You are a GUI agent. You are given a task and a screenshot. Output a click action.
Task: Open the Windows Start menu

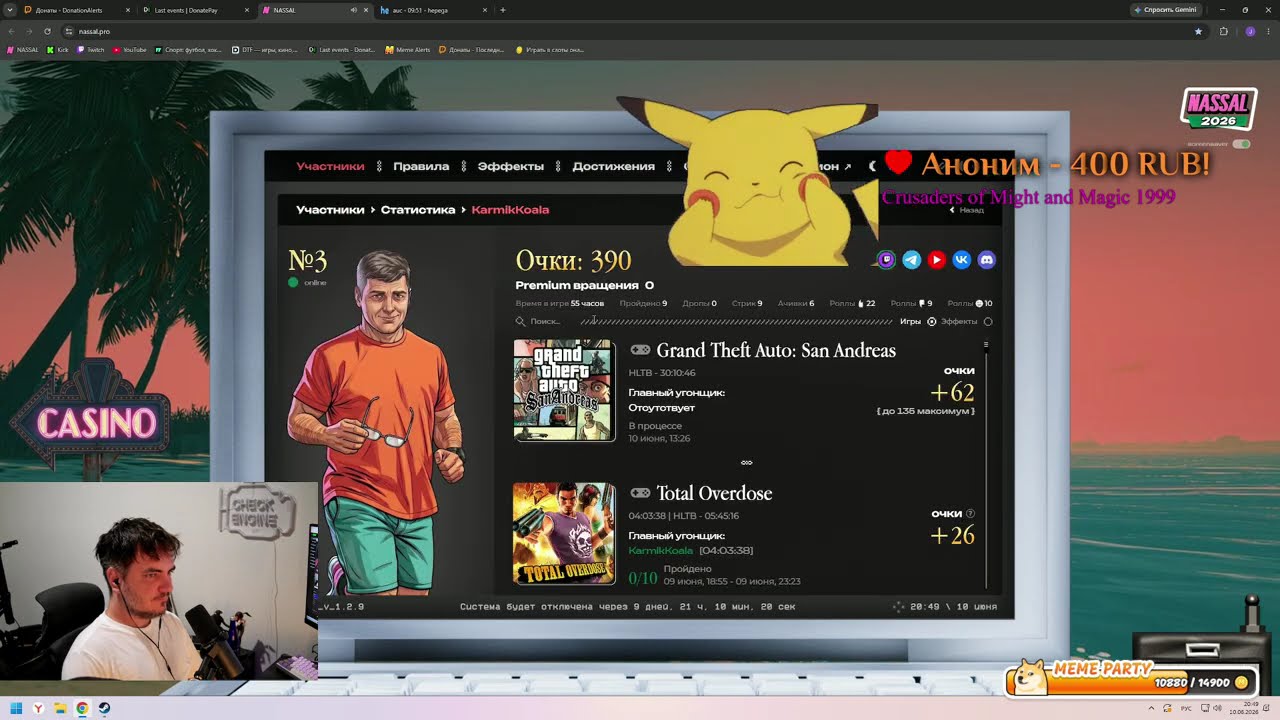click(x=16, y=709)
